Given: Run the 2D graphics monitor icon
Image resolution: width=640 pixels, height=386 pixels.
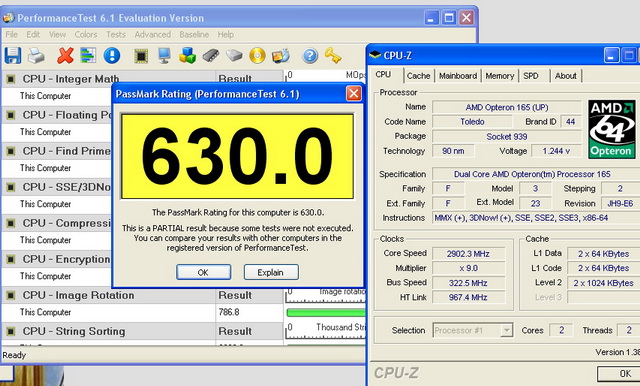Looking at the screenshot, I should [164, 55].
